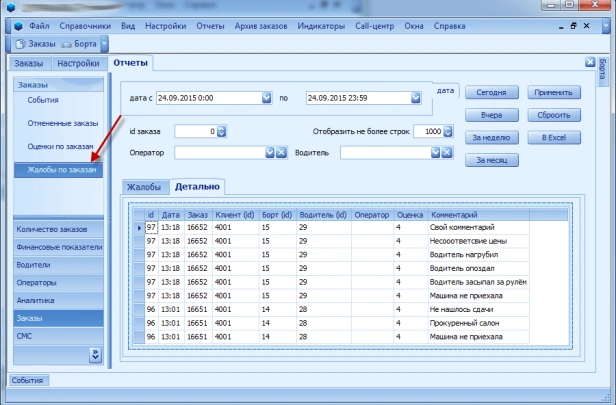Expand more sidebar groups with the chevron button
This screenshot has height=405, width=616.
(x=96, y=354)
